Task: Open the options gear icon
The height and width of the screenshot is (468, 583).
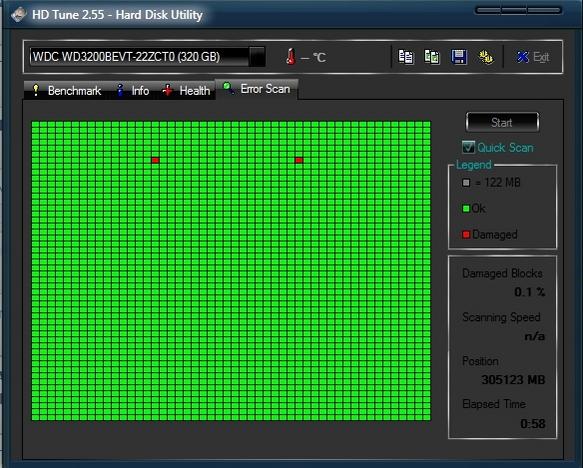Action: (x=486, y=57)
